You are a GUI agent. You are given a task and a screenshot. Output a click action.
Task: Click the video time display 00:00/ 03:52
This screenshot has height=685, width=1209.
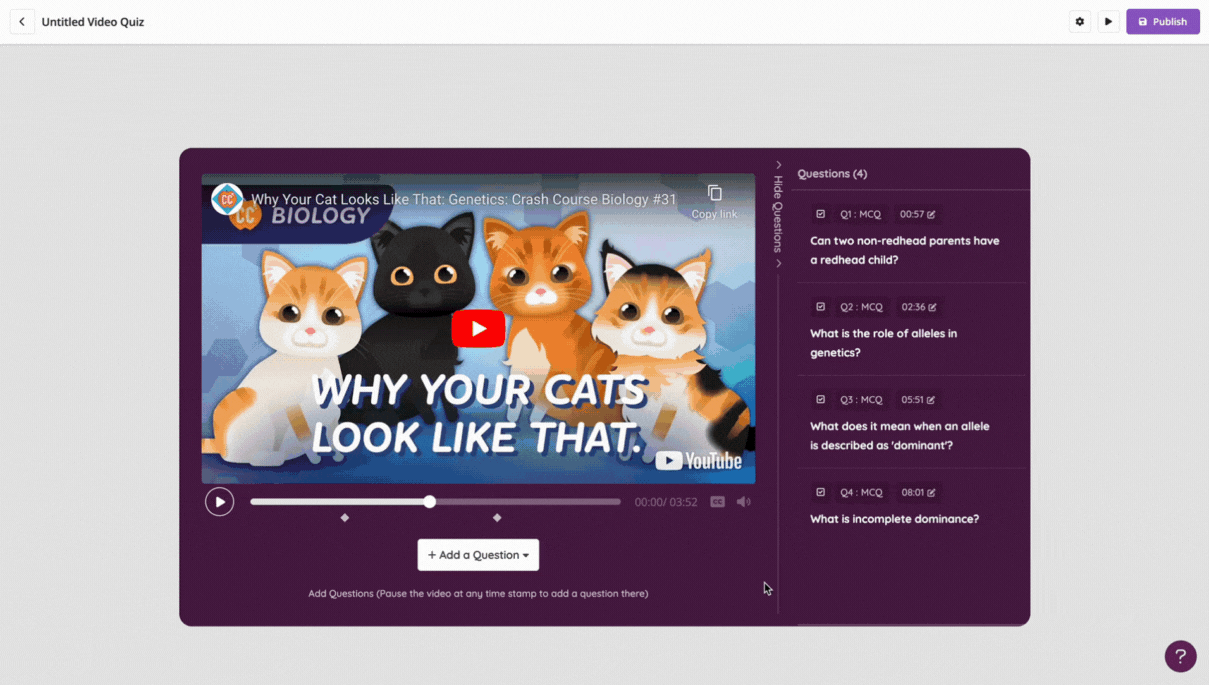[666, 502]
